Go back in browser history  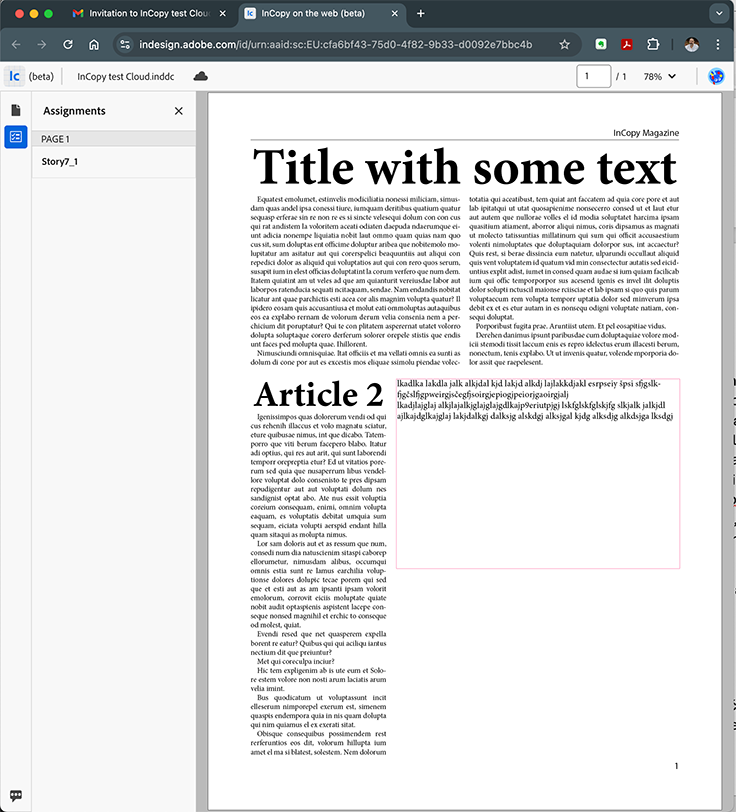click(x=16, y=45)
